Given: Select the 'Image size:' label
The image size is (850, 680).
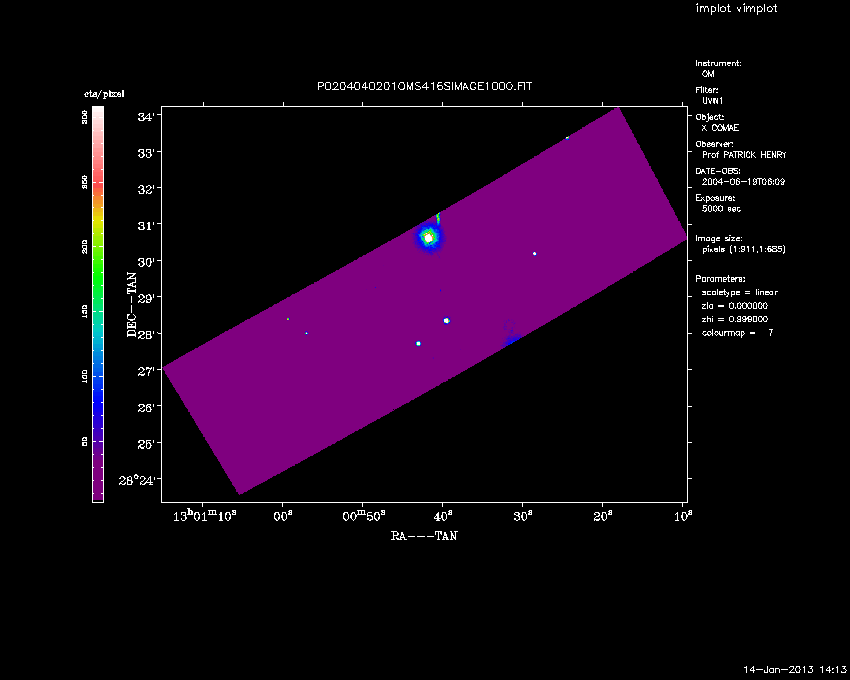Looking at the screenshot, I should point(719,239).
